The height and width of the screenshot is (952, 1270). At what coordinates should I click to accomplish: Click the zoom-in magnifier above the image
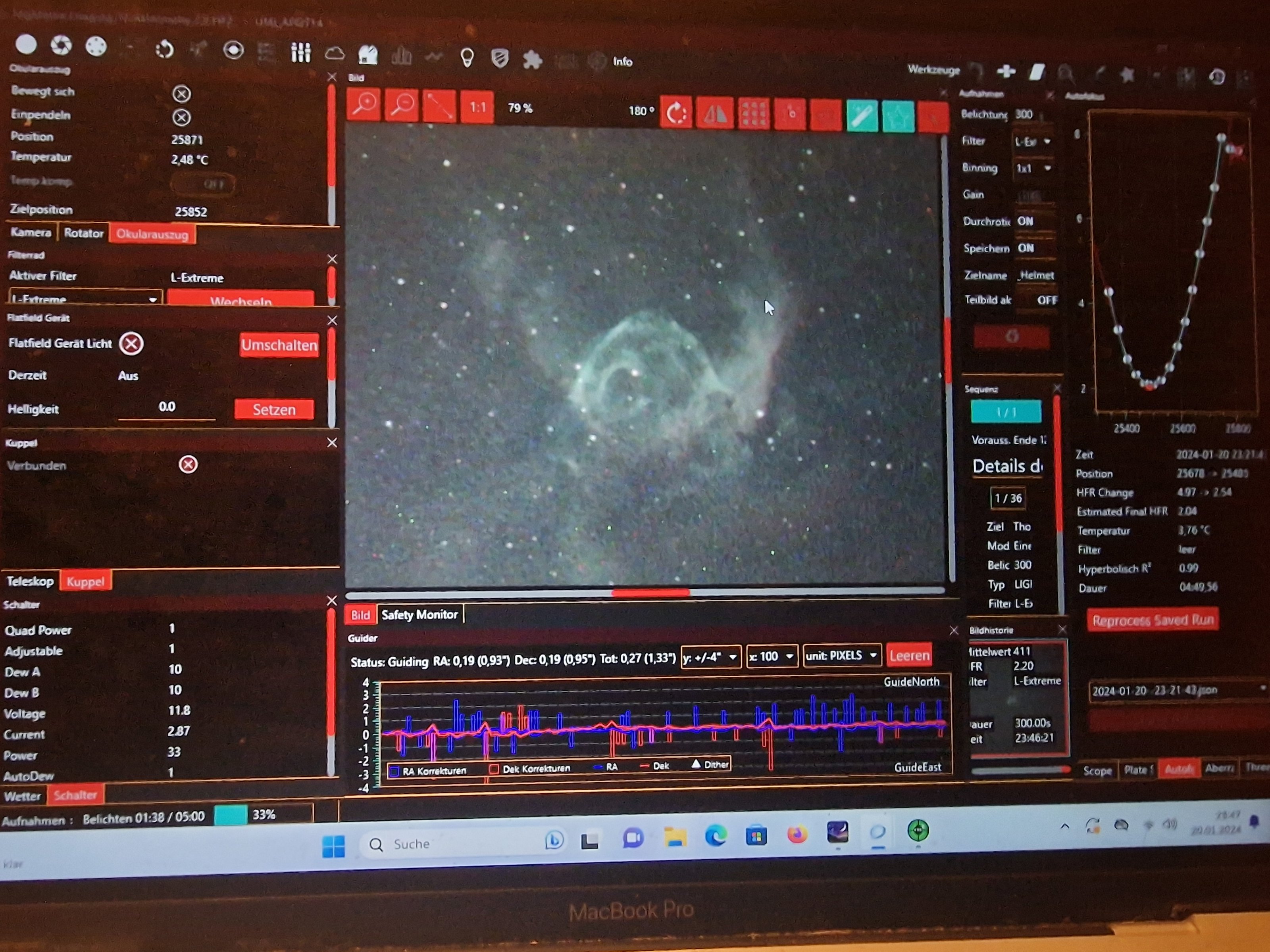point(364,104)
